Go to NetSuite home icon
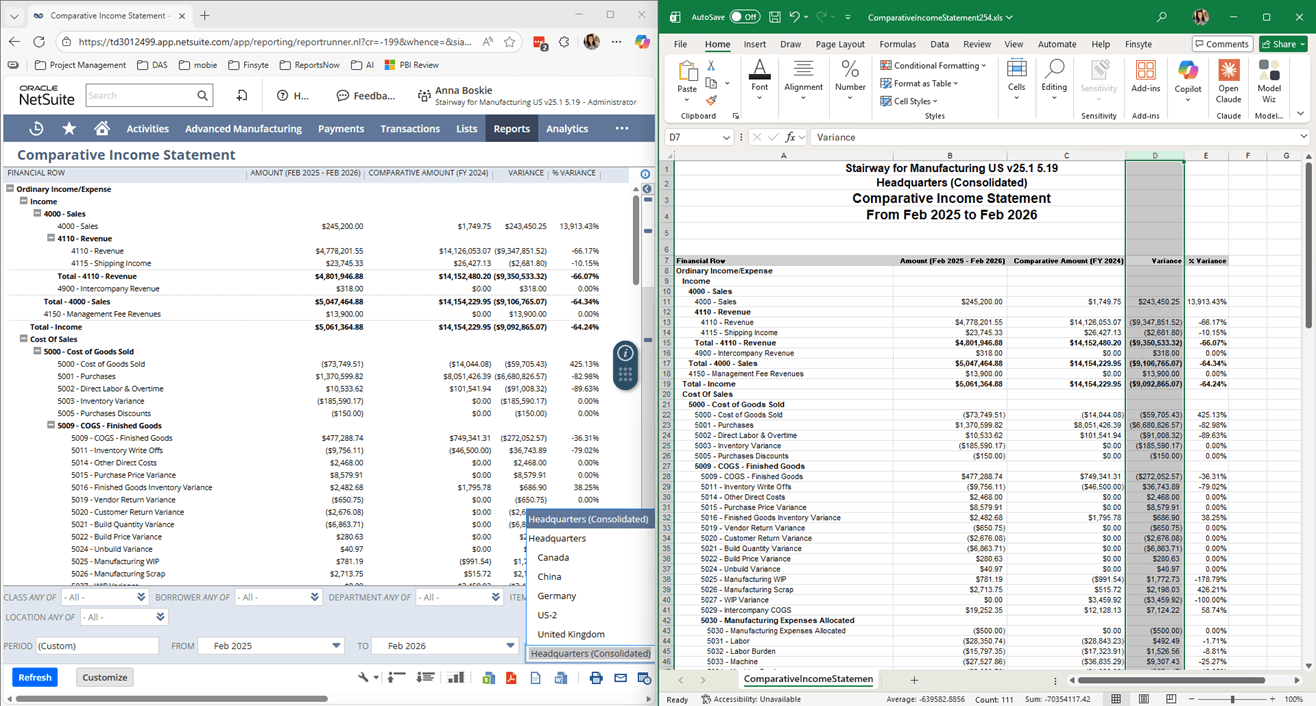Viewport: 1316px width, 706px height. click(x=102, y=128)
